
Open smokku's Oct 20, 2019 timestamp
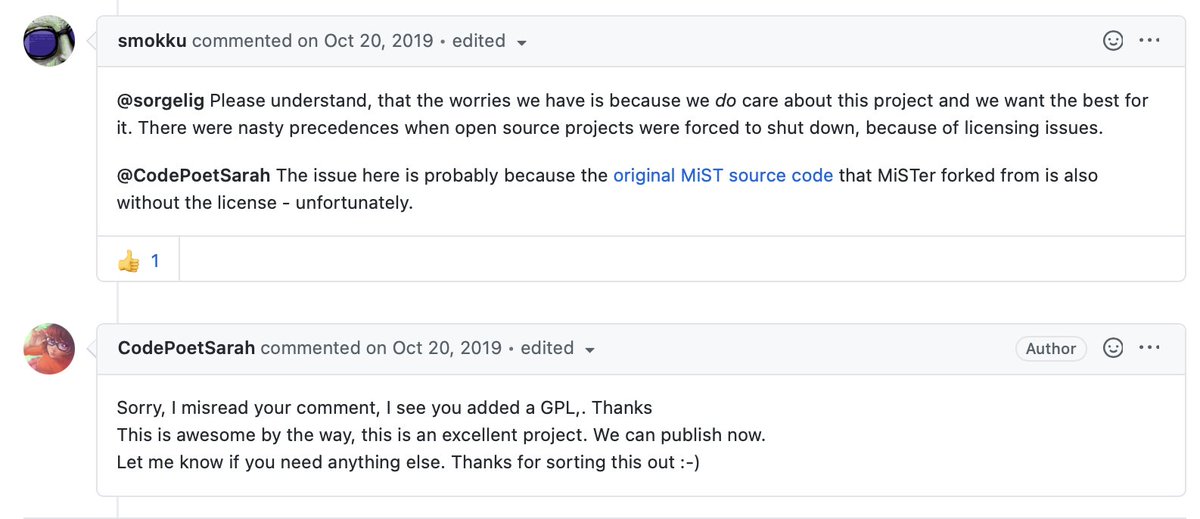coord(377,41)
